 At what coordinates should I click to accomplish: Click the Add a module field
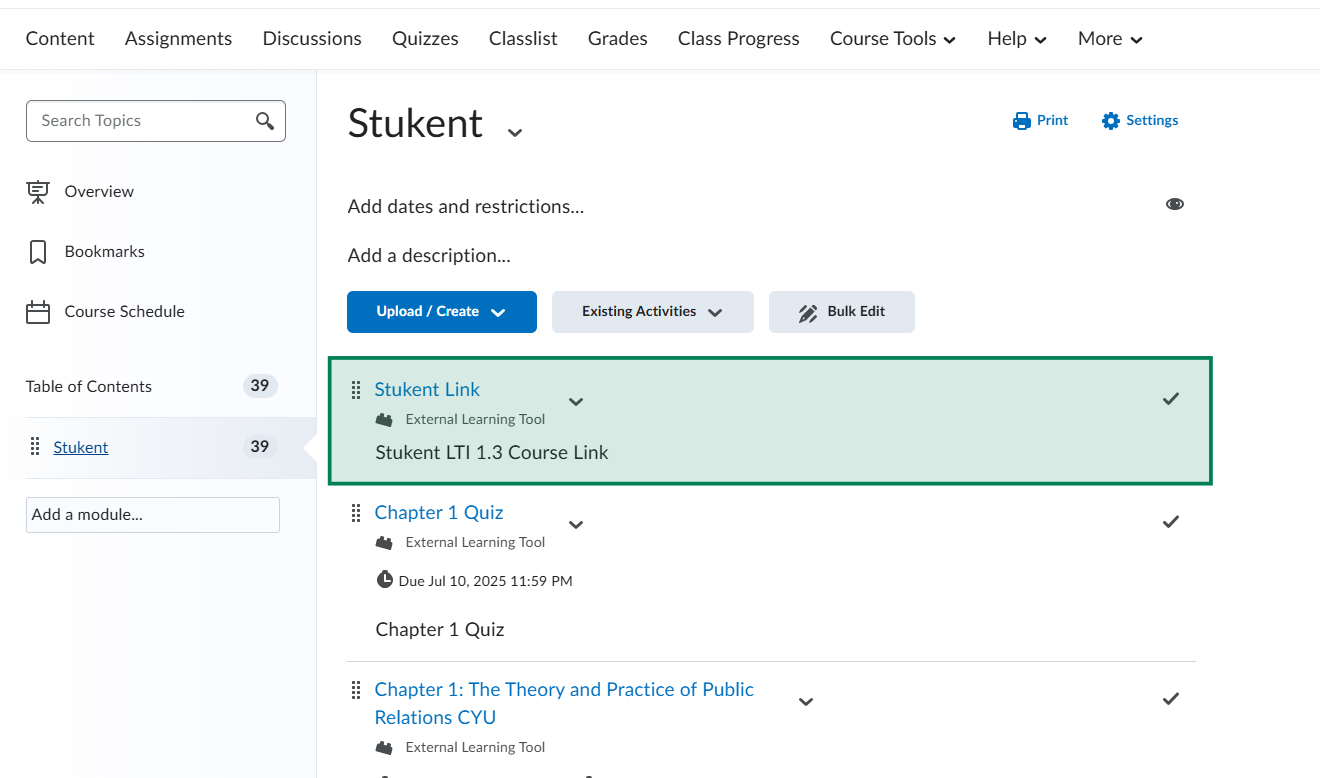[x=152, y=515]
